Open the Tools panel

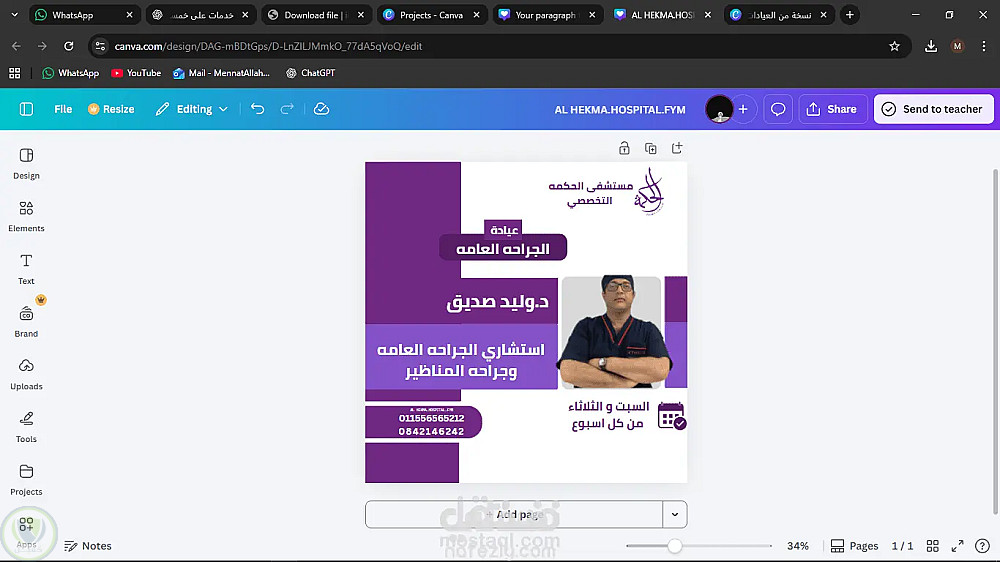(26, 427)
